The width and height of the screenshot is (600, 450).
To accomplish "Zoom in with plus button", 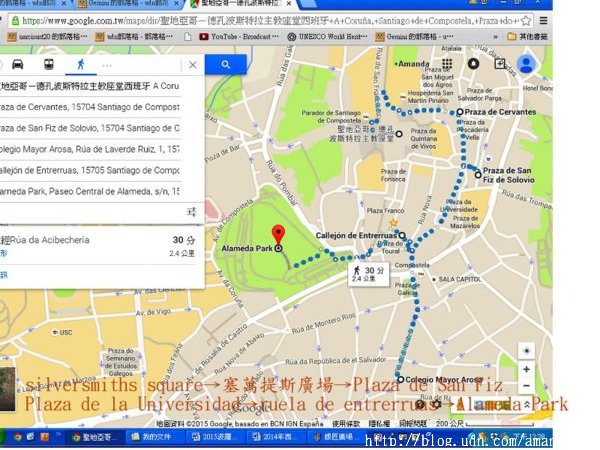I will click(527, 370).
